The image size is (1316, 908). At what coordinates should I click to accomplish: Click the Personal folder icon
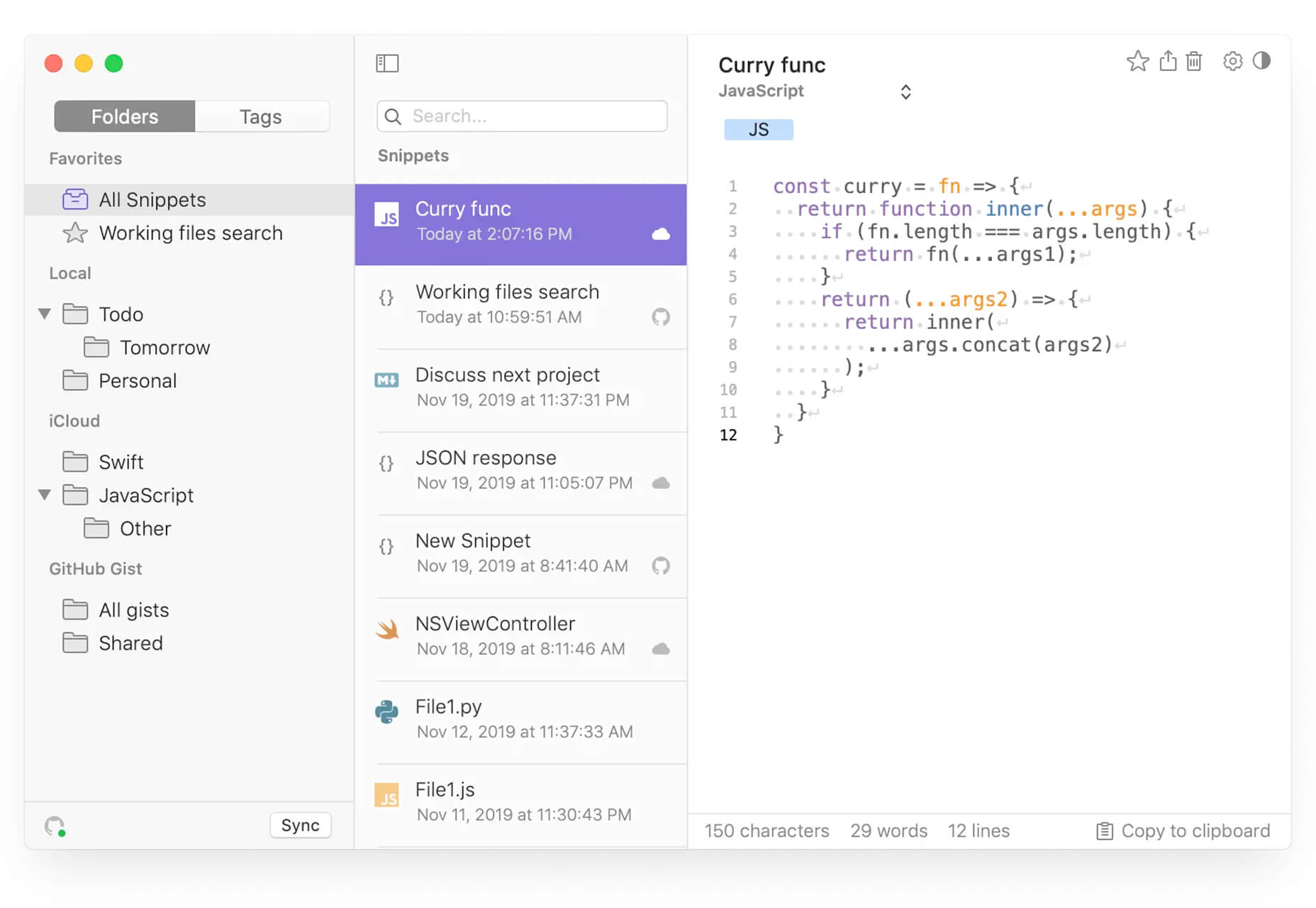point(75,381)
